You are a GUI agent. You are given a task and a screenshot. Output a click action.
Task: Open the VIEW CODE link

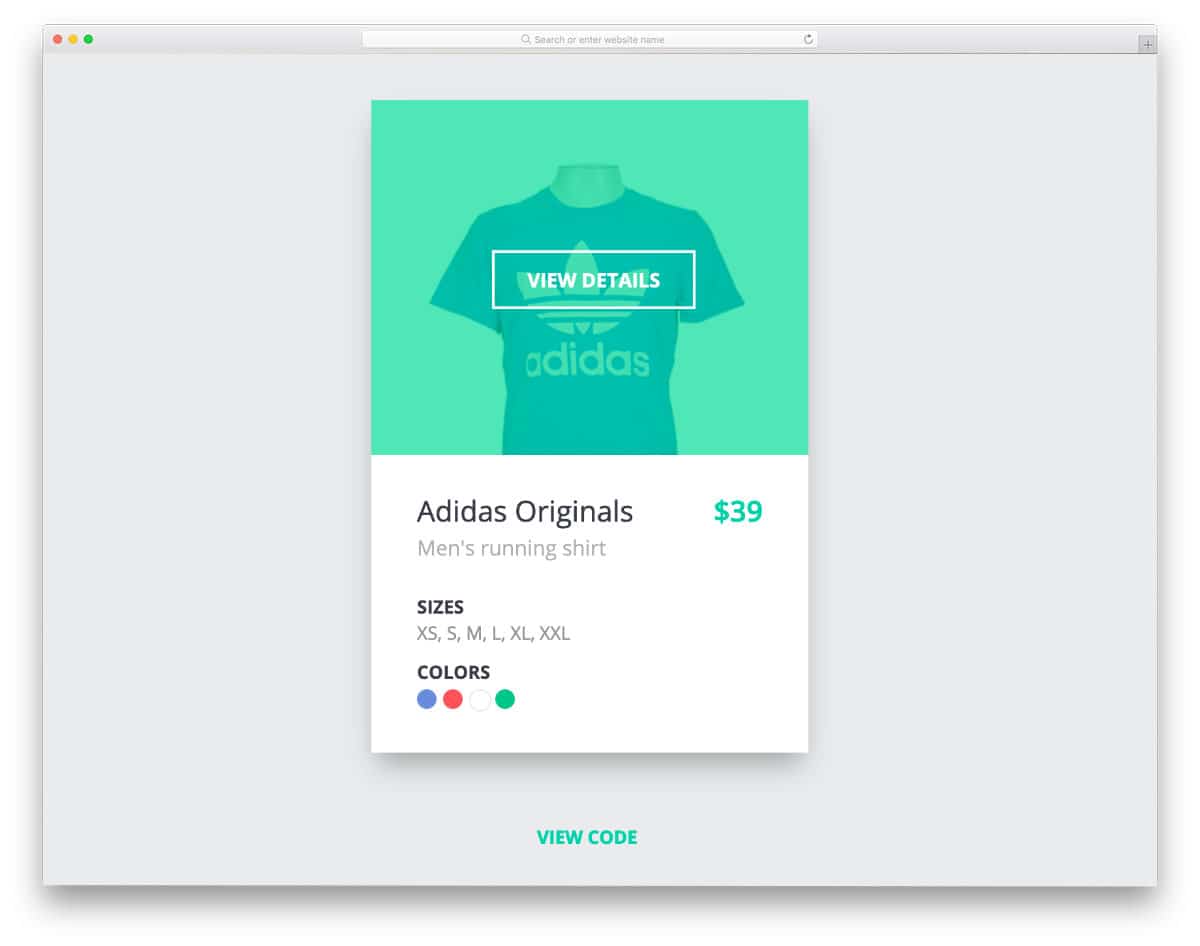pos(587,838)
